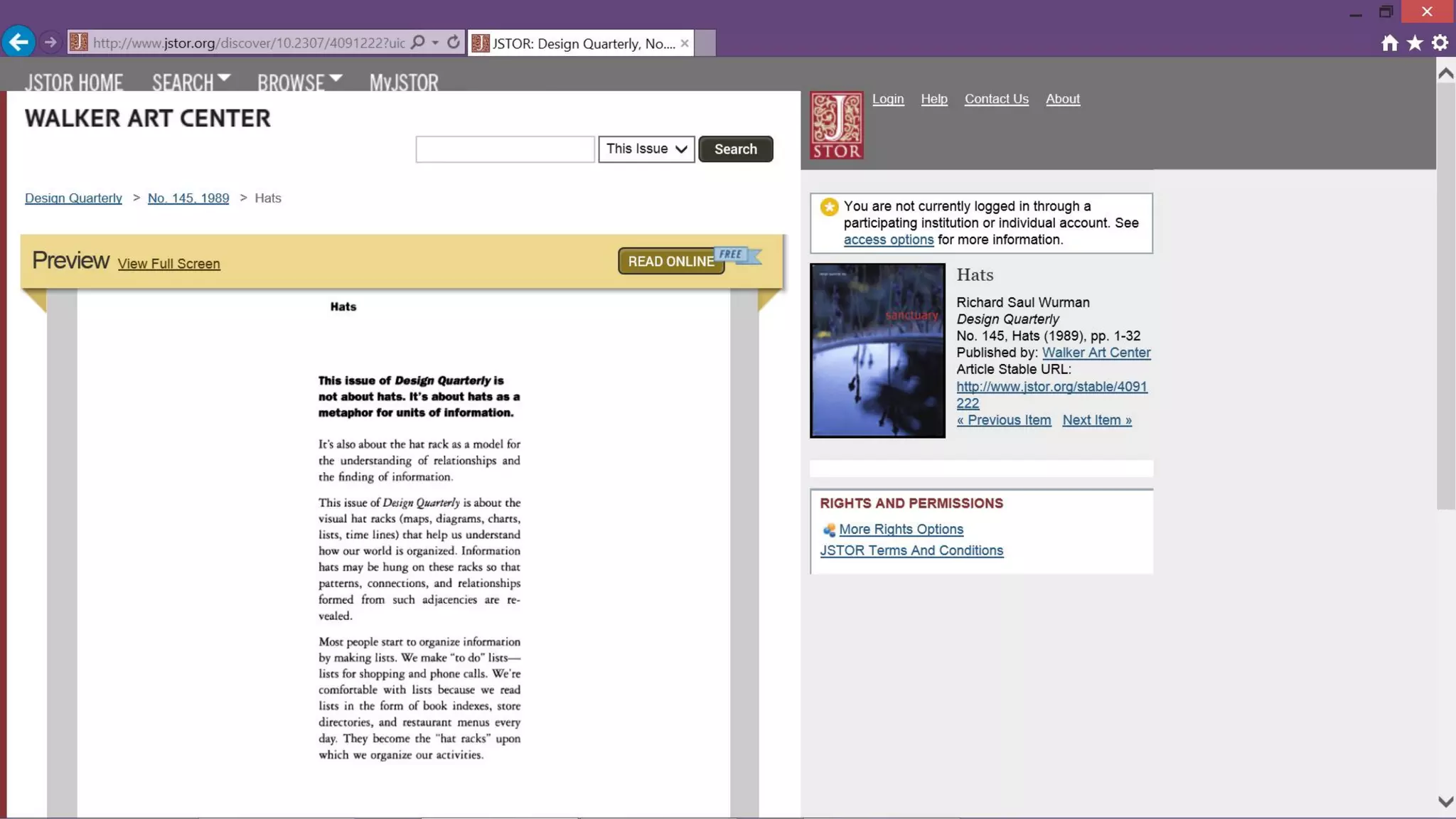Click the JSTOR logo
Screen dimensions: 1456x819
pyautogui.click(x=836, y=125)
